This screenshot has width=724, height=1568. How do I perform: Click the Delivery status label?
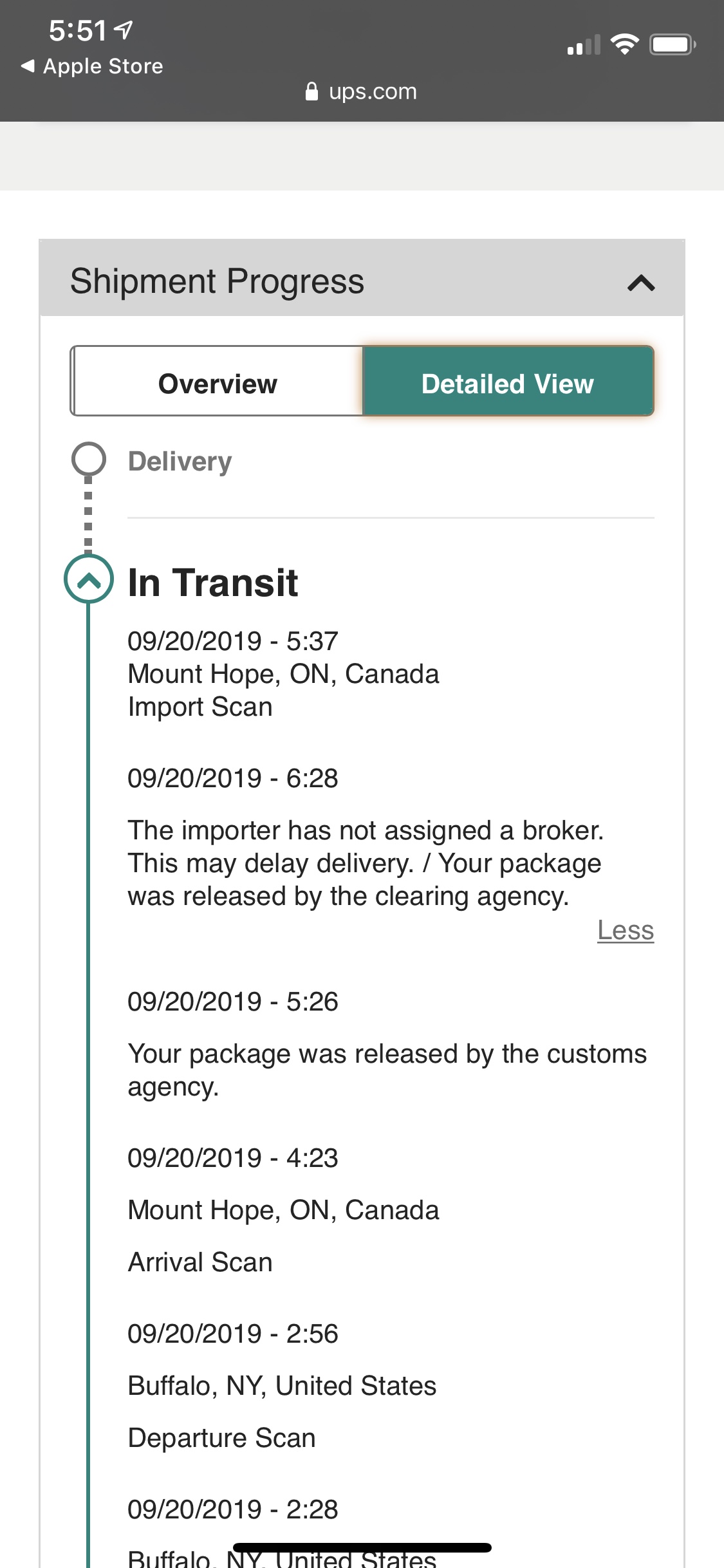(180, 462)
